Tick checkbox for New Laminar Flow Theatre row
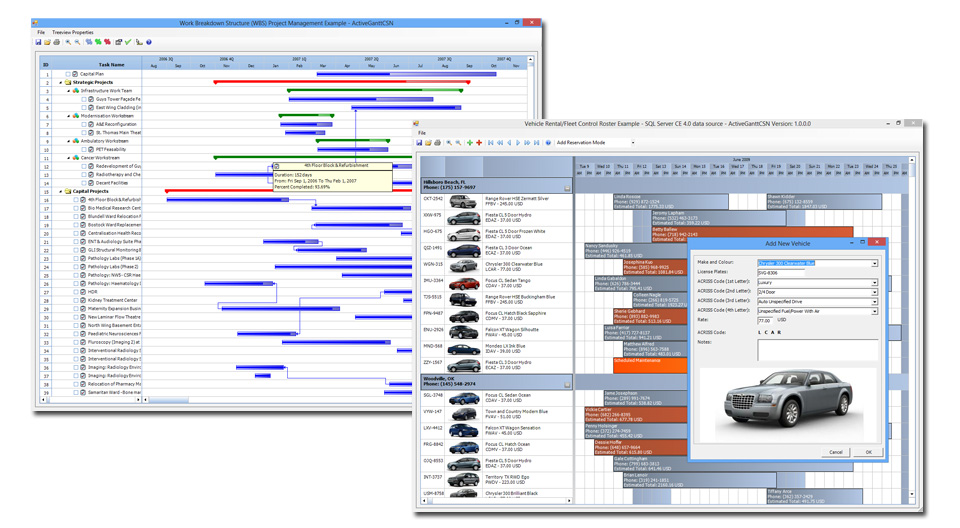The image size is (960, 528). pos(77,317)
